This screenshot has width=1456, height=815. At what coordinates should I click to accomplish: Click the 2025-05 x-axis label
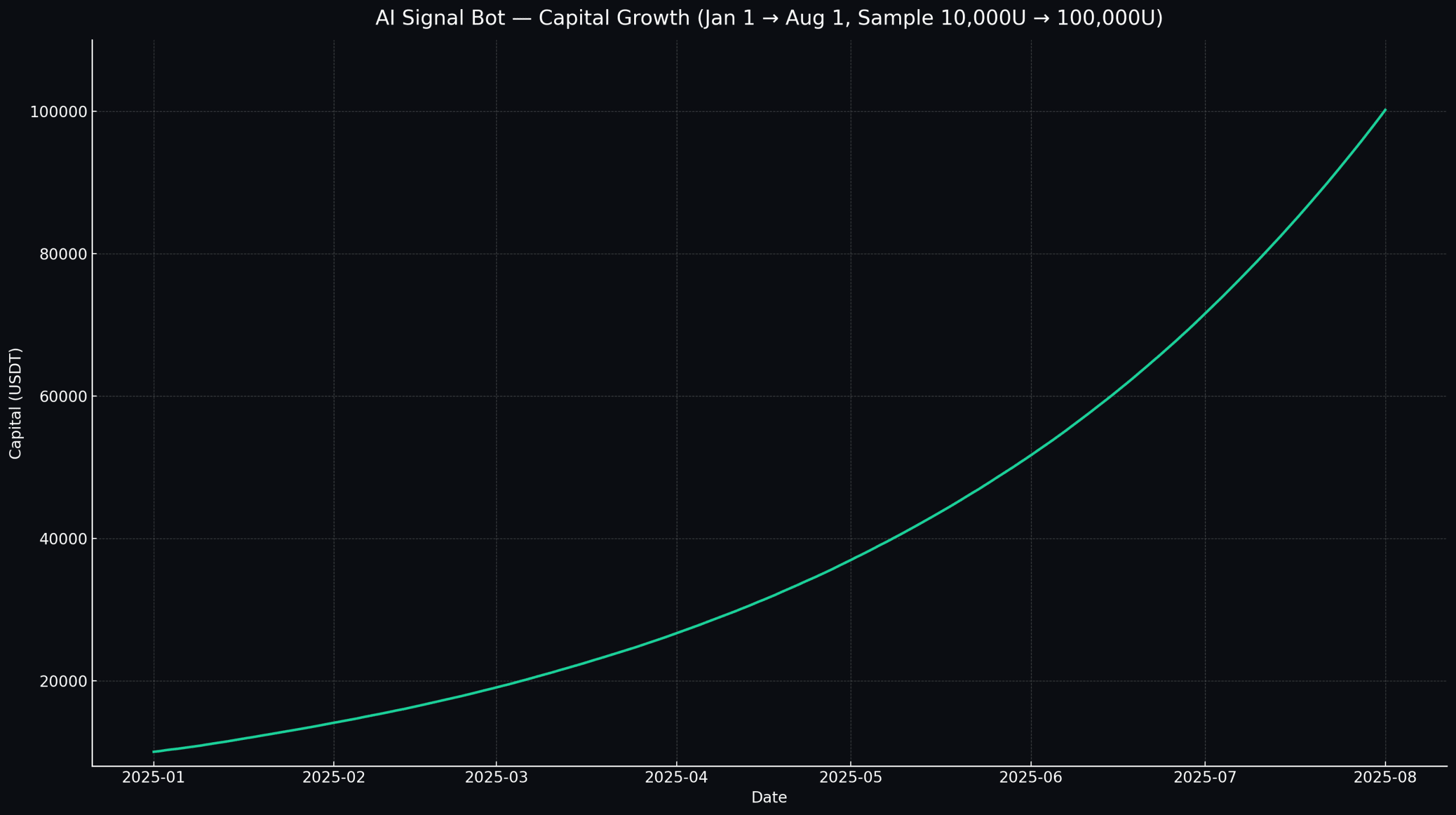tap(851, 777)
